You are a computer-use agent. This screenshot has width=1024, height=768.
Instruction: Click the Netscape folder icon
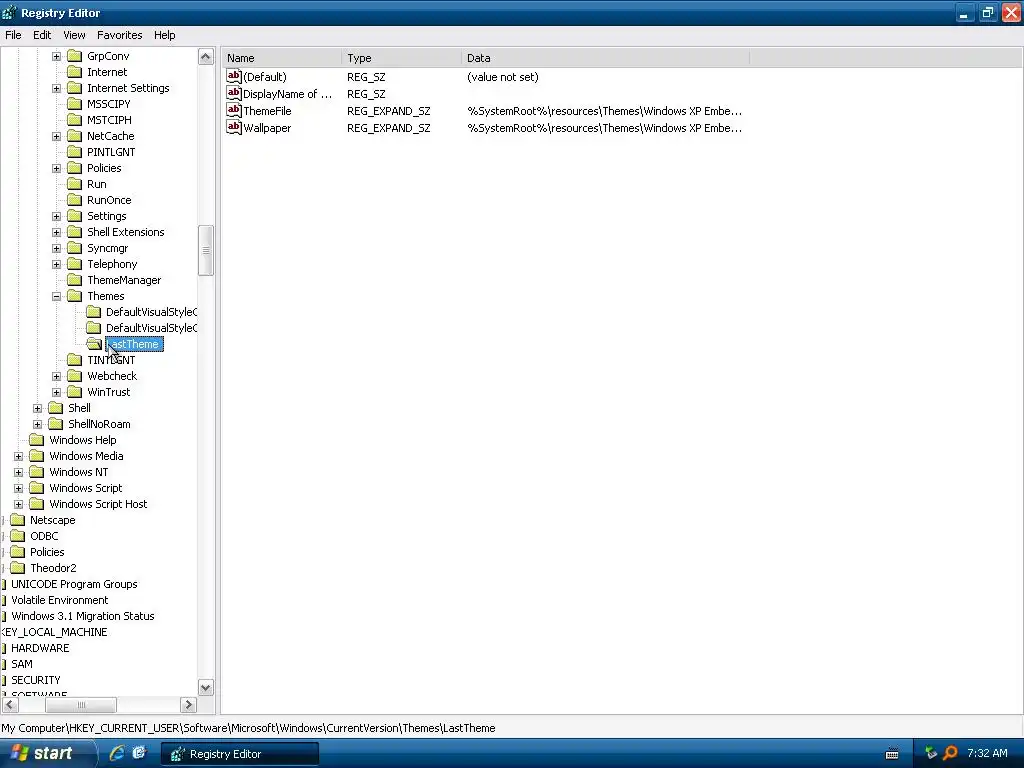click(x=18, y=520)
